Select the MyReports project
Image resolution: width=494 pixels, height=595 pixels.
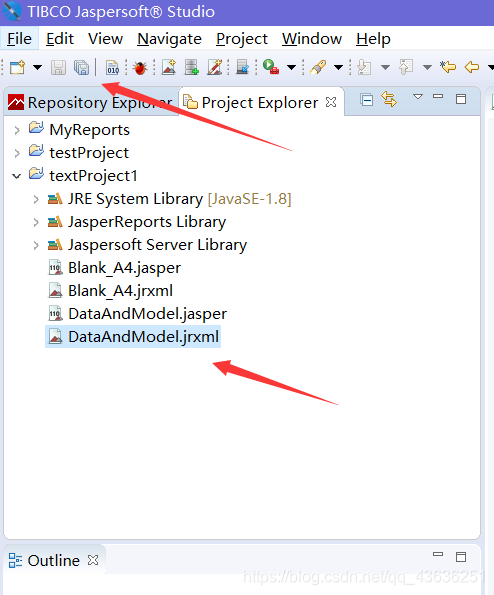click(x=90, y=130)
